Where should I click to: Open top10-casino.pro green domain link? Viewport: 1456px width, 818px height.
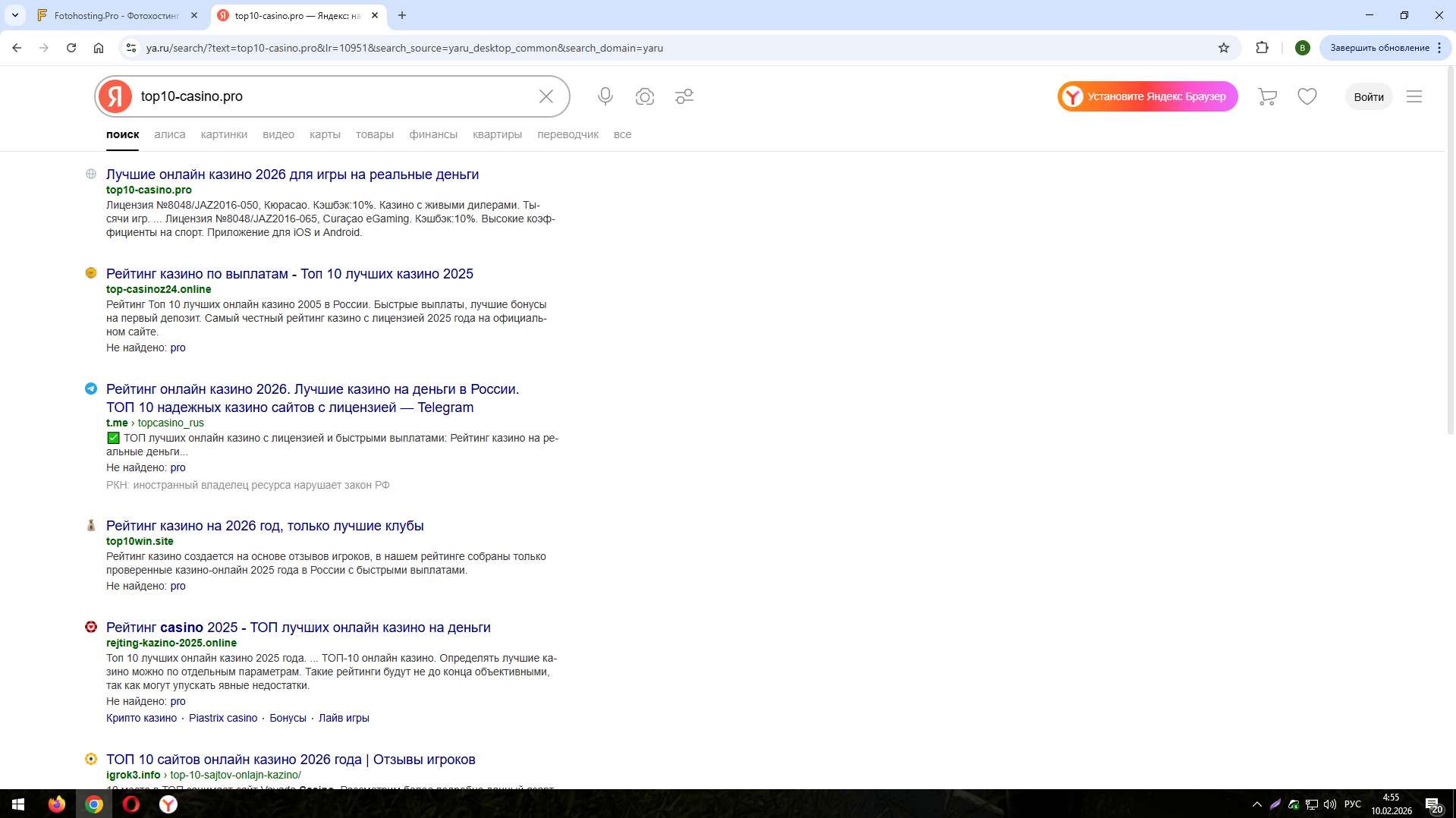pos(149,190)
